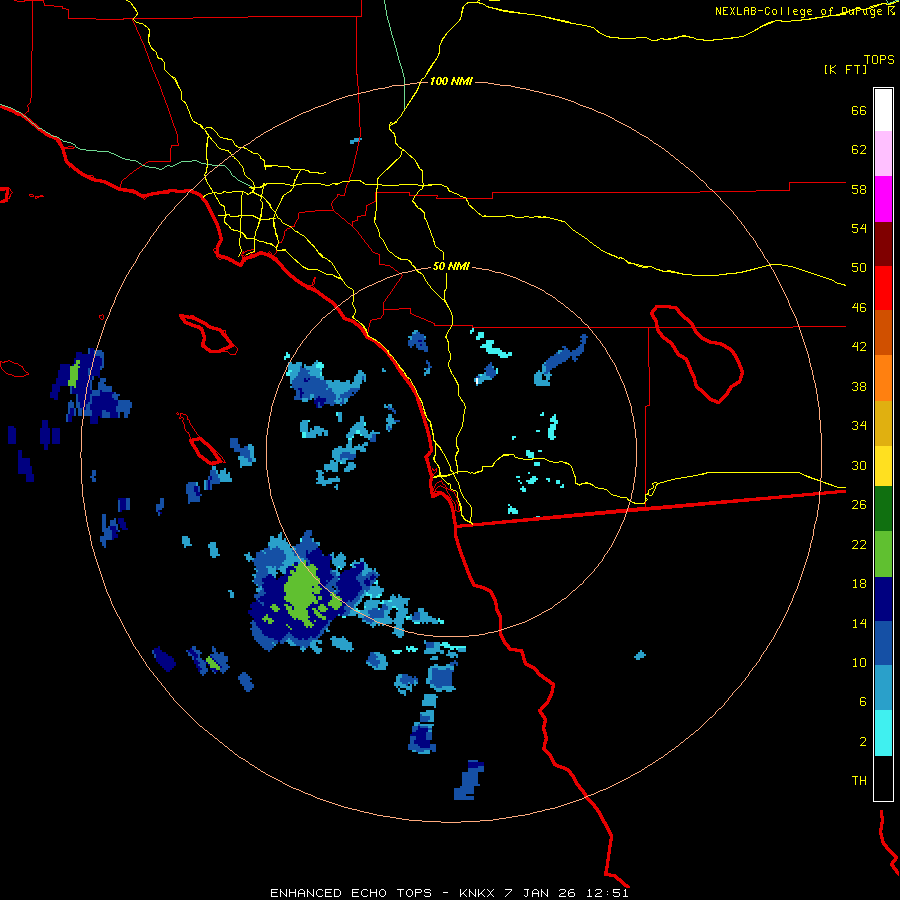Image resolution: width=900 pixels, height=900 pixels.
Task: Click legend value 54
Action: (859, 228)
